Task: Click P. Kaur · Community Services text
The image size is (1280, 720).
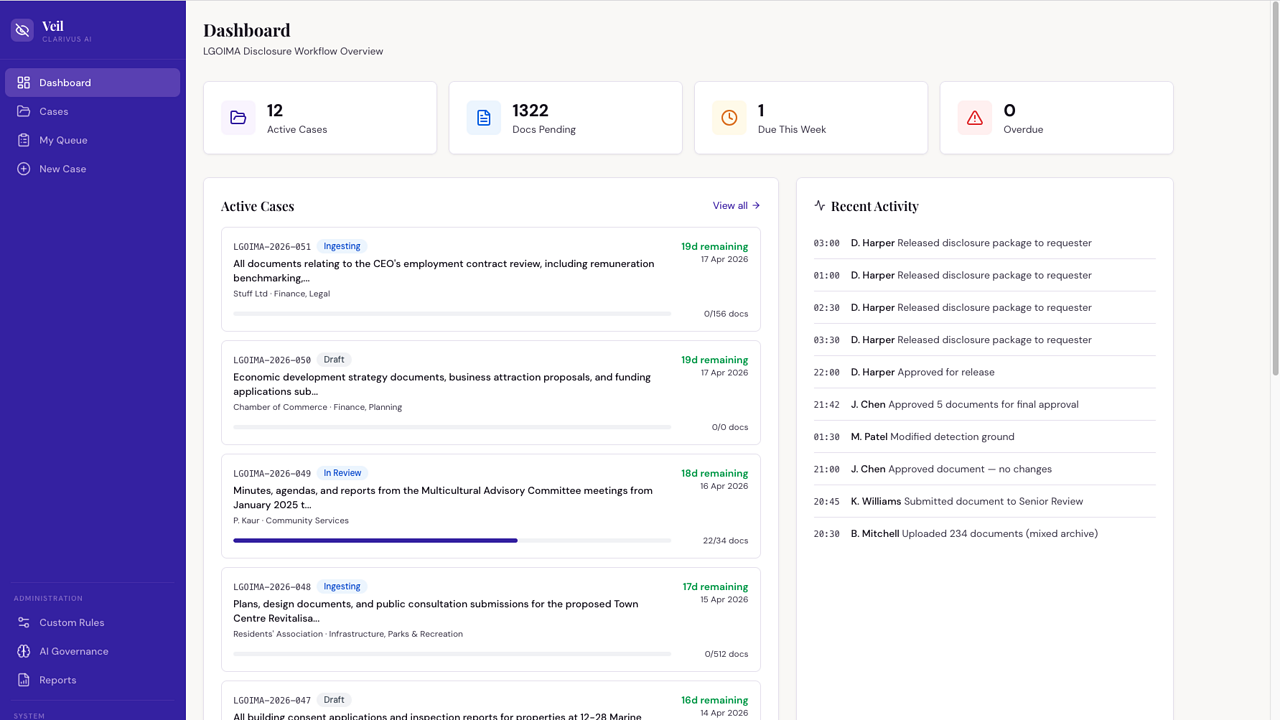Action: point(291,521)
